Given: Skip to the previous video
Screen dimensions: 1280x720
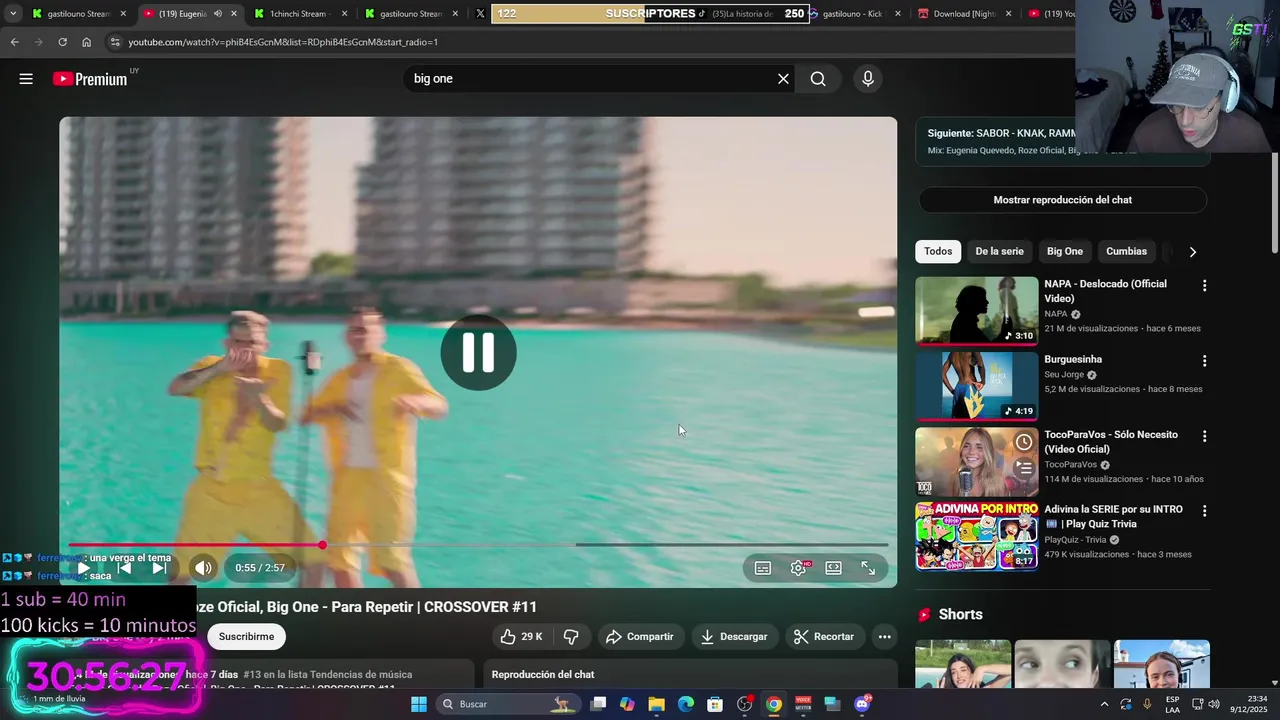Looking at the screenshot, I should point(124,568).
